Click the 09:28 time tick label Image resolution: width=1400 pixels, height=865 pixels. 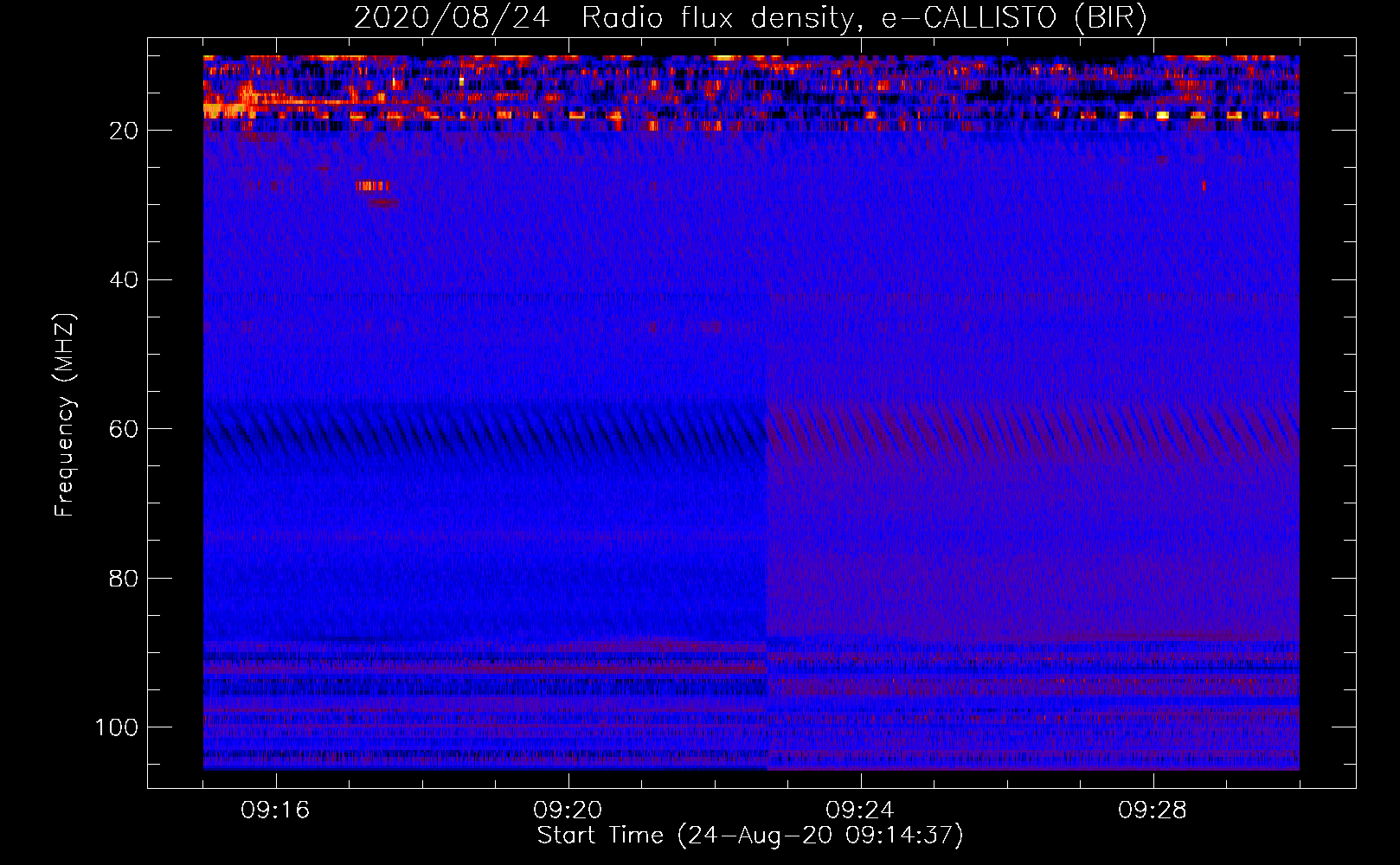1153,811
